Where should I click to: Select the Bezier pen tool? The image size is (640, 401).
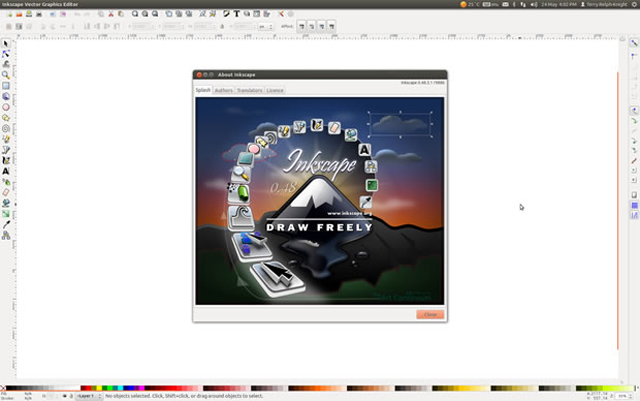tap(6, 150)
